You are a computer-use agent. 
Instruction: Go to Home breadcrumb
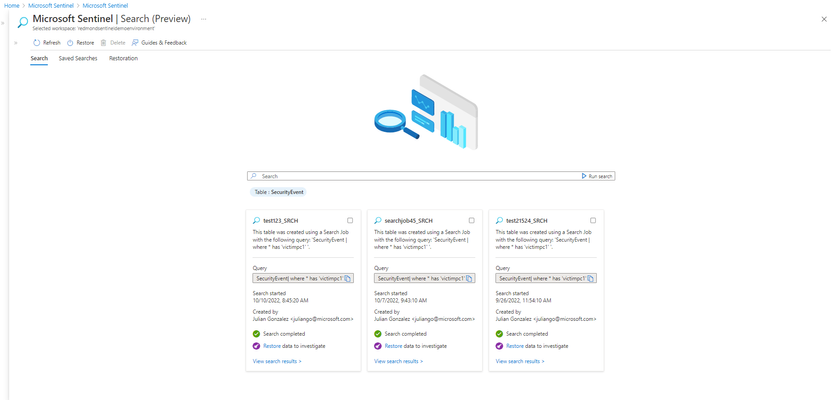click(12, 5)
